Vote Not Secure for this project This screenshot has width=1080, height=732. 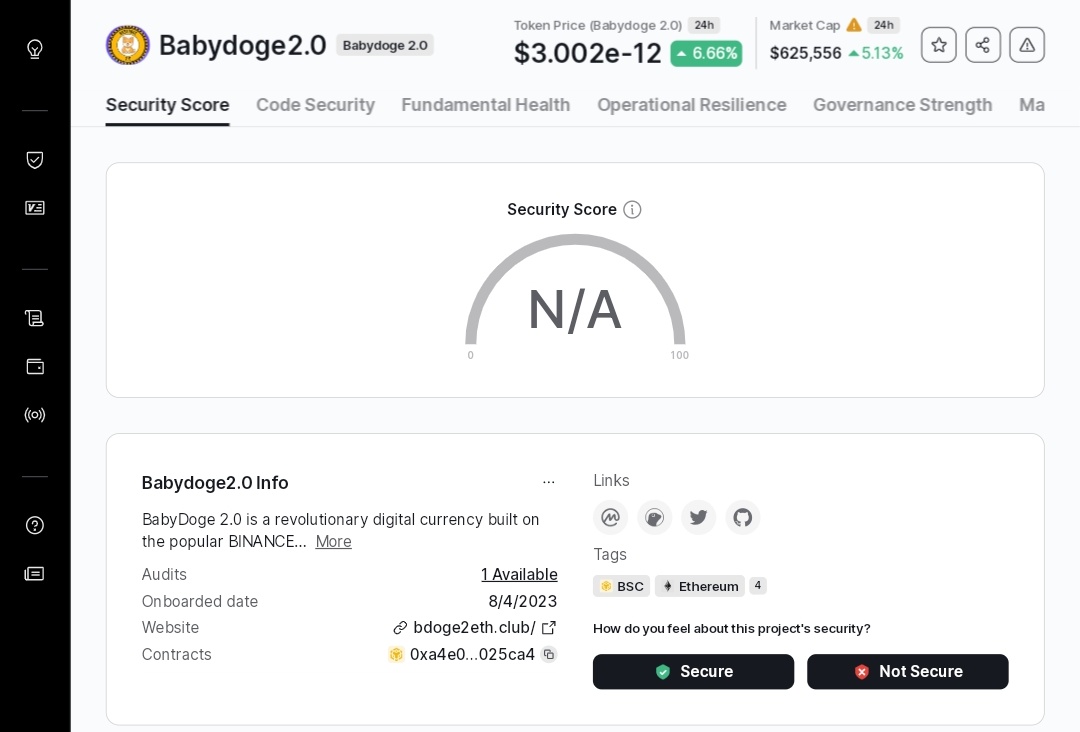tap(907, 671)
